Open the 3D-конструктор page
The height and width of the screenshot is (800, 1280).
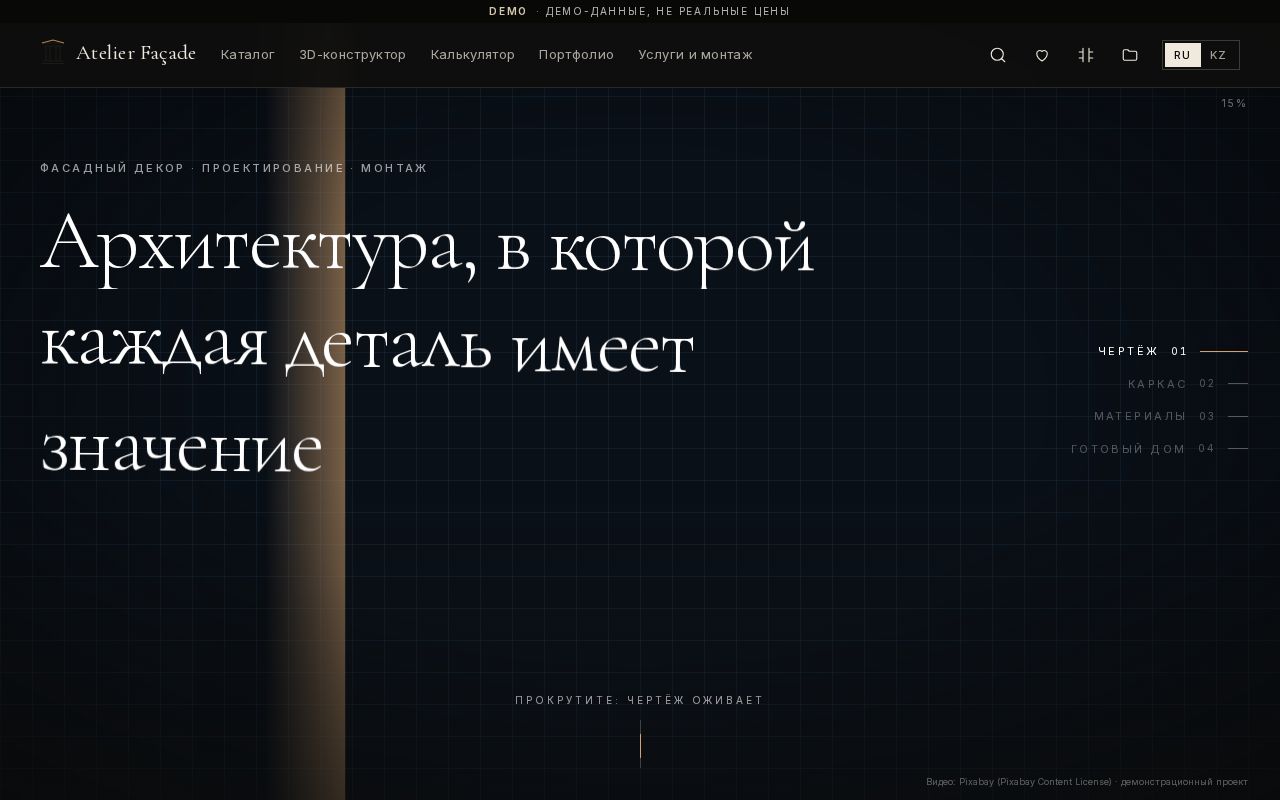click(353, 55)
